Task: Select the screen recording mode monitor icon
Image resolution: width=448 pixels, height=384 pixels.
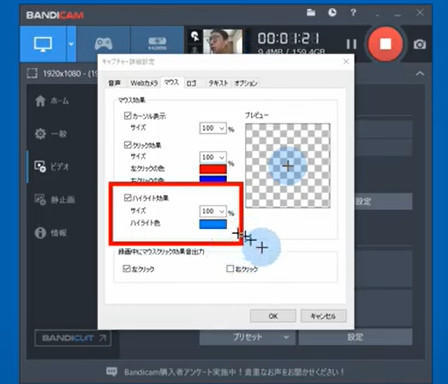Action: [x=43, y=44]
